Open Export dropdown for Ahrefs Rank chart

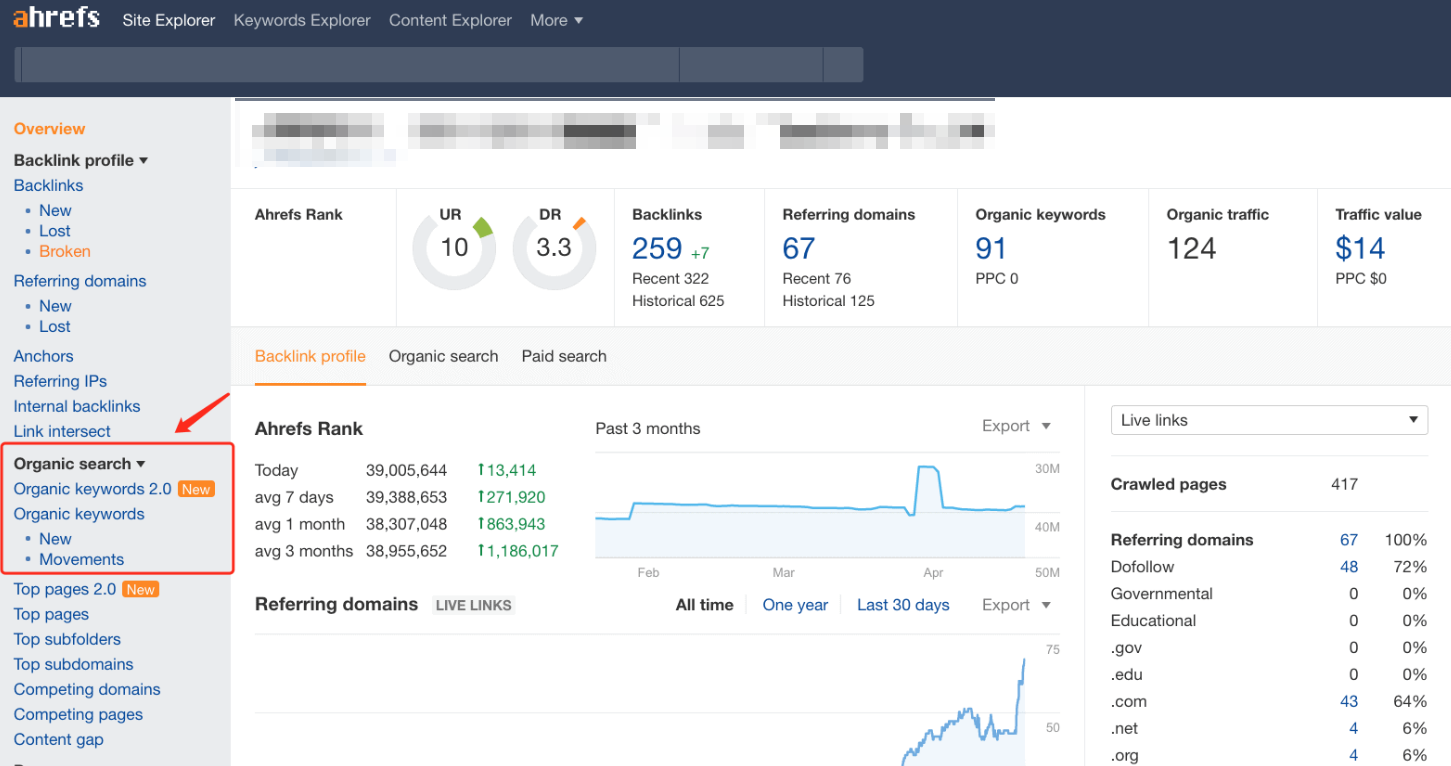(x=1016, y=426)
